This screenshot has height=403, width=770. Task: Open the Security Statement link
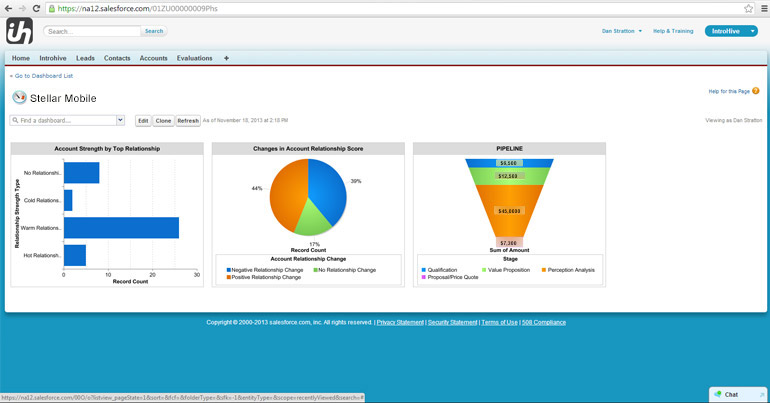[x=452, y=322]
